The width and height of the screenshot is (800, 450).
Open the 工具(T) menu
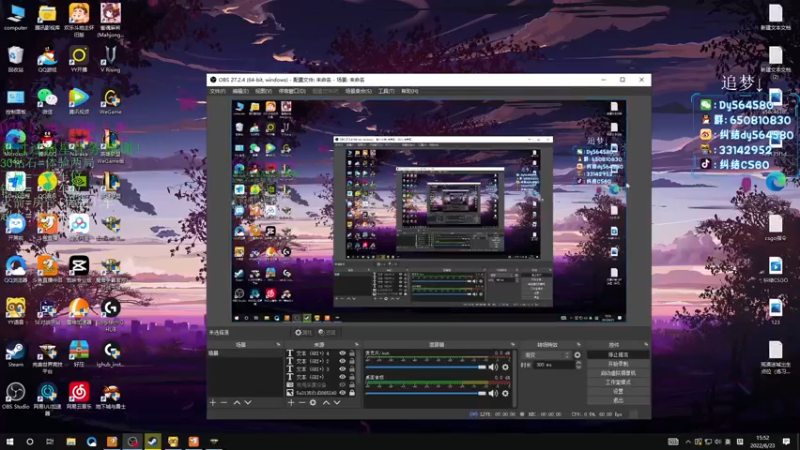[385, 91]
